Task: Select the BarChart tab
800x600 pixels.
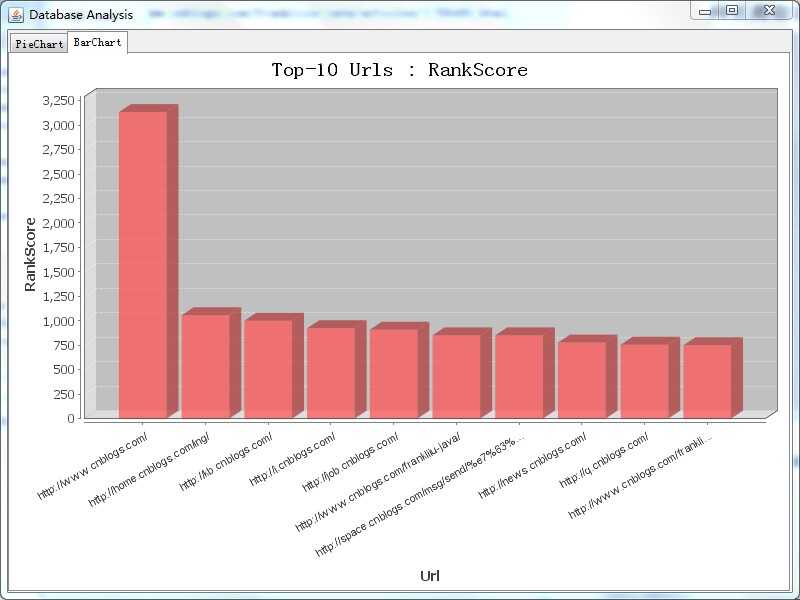Action: [97, 42]
